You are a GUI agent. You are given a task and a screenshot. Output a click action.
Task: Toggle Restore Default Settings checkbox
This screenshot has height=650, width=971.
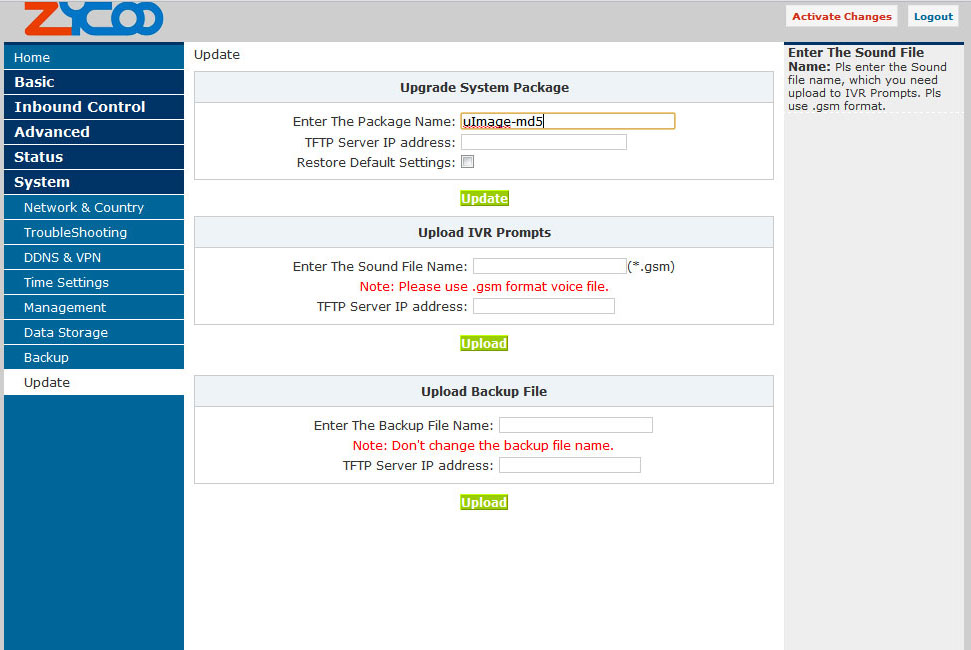[x=467, y=162]
